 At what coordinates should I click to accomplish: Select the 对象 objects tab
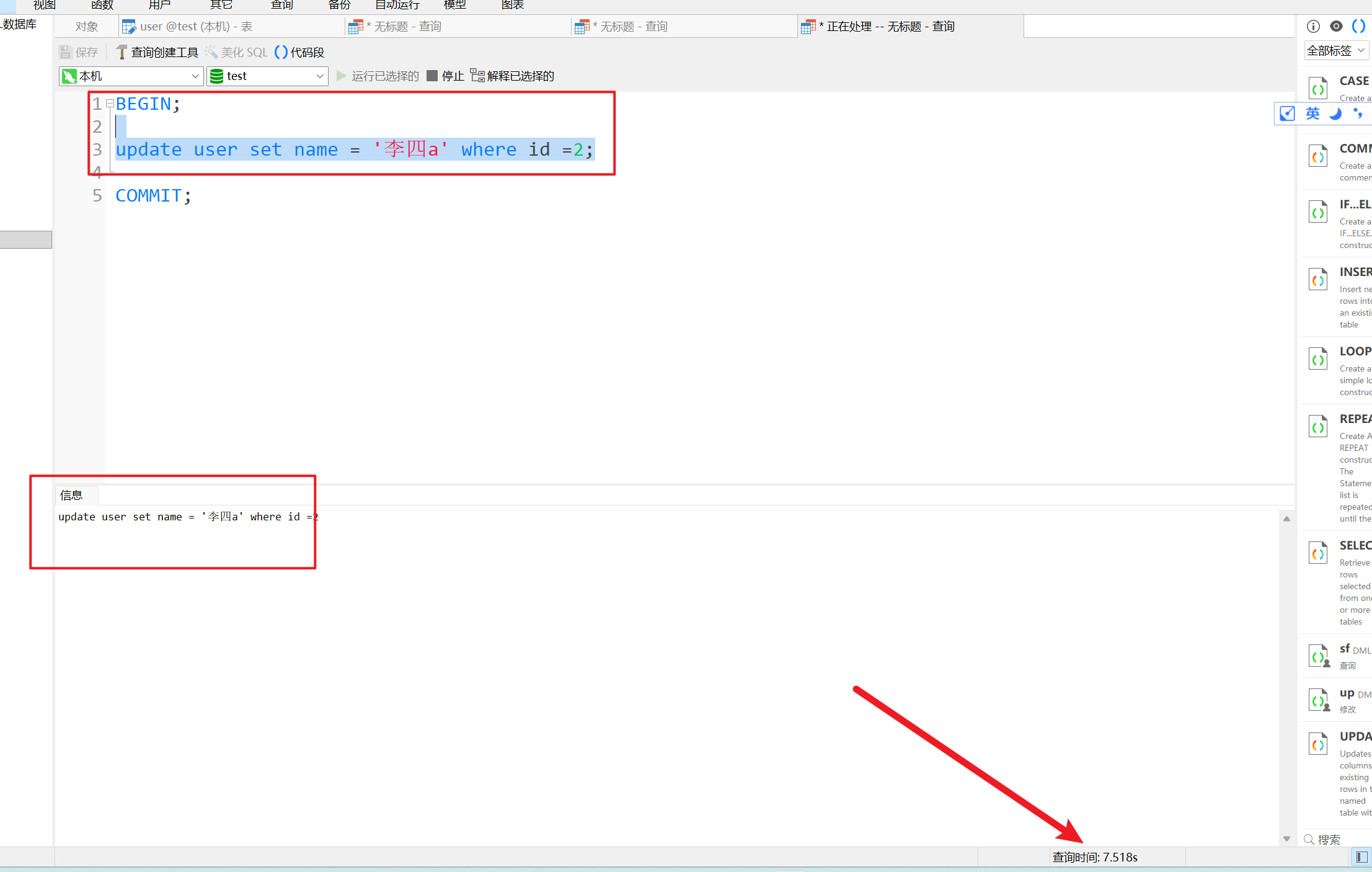tap(87, 27)
